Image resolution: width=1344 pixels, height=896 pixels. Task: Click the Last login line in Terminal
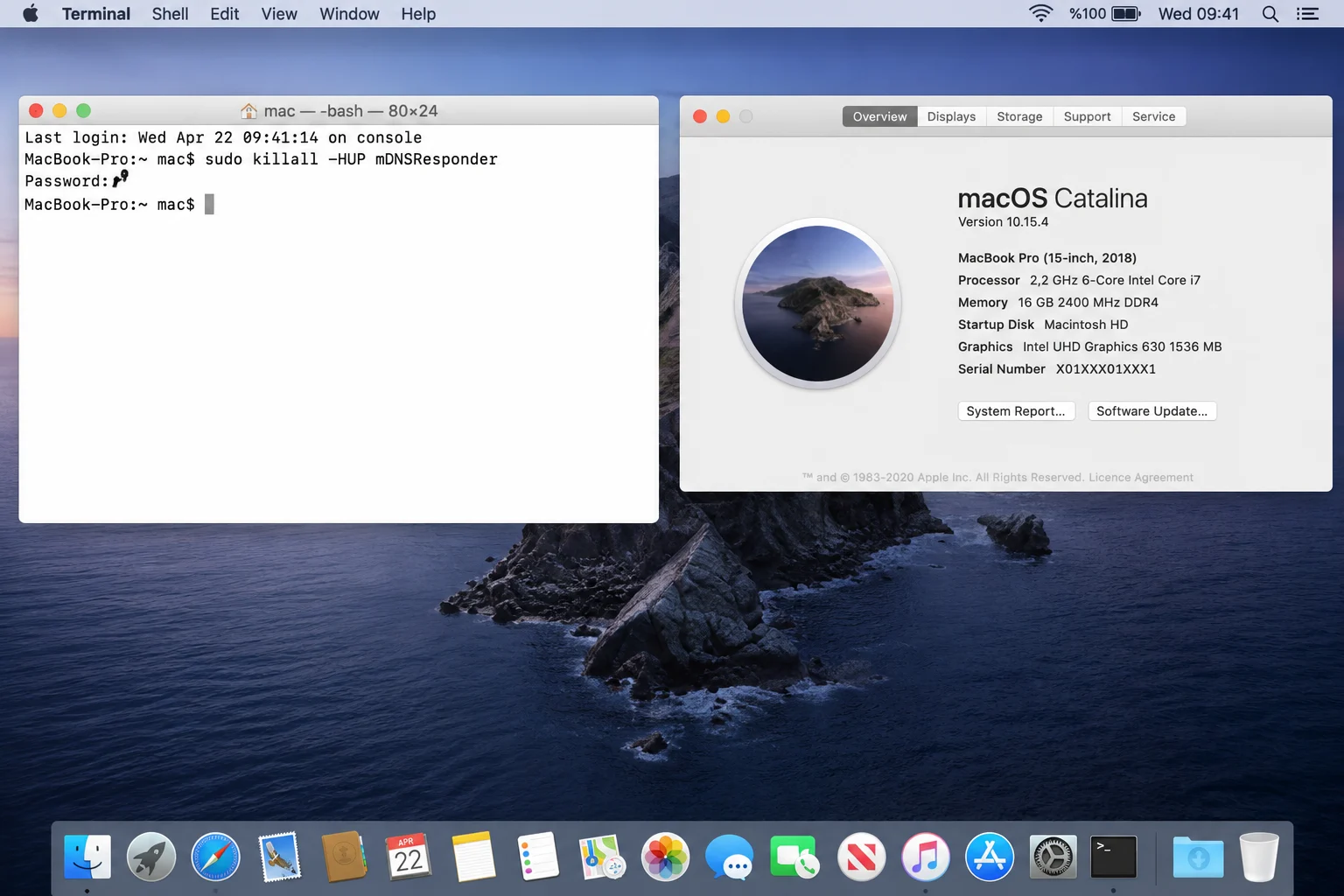[223, 137]
